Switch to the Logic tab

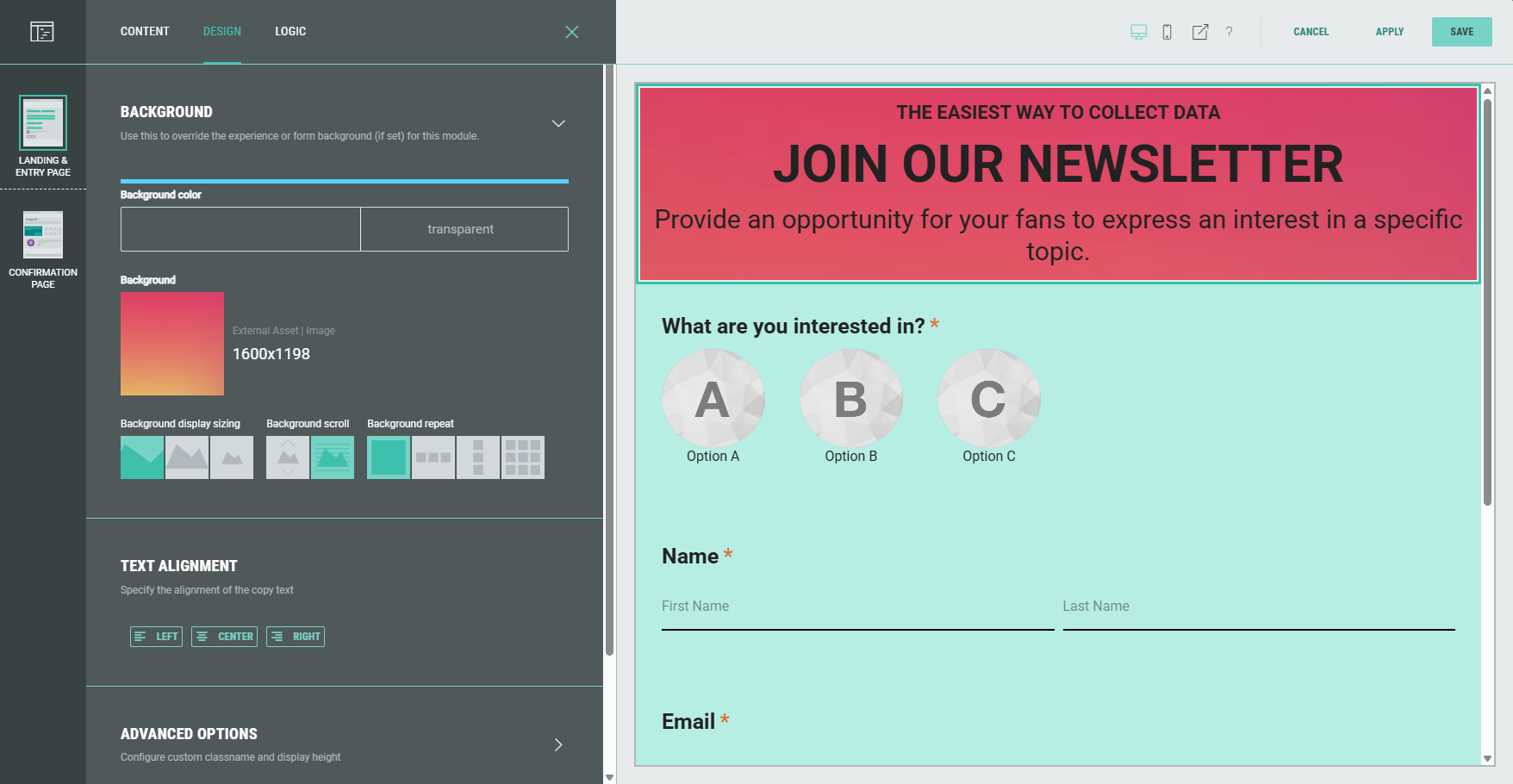point(290,32)
